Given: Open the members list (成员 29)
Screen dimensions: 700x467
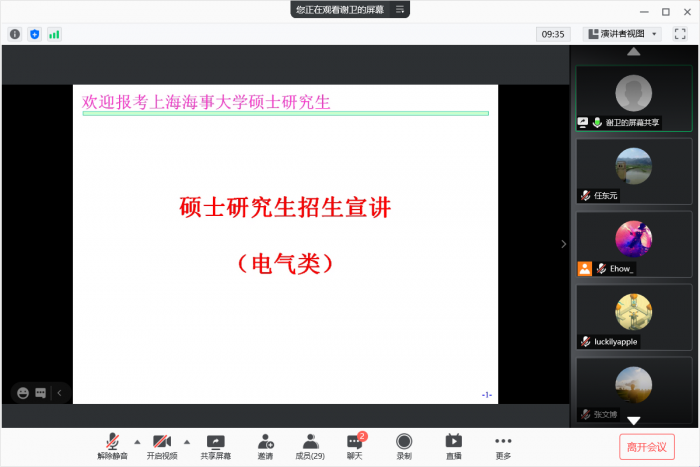Looking at the screenshot, I should [x=310, y=446].
